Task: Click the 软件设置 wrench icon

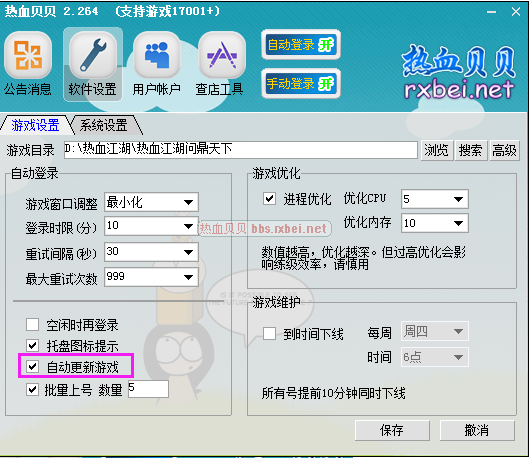Action: 93,55
